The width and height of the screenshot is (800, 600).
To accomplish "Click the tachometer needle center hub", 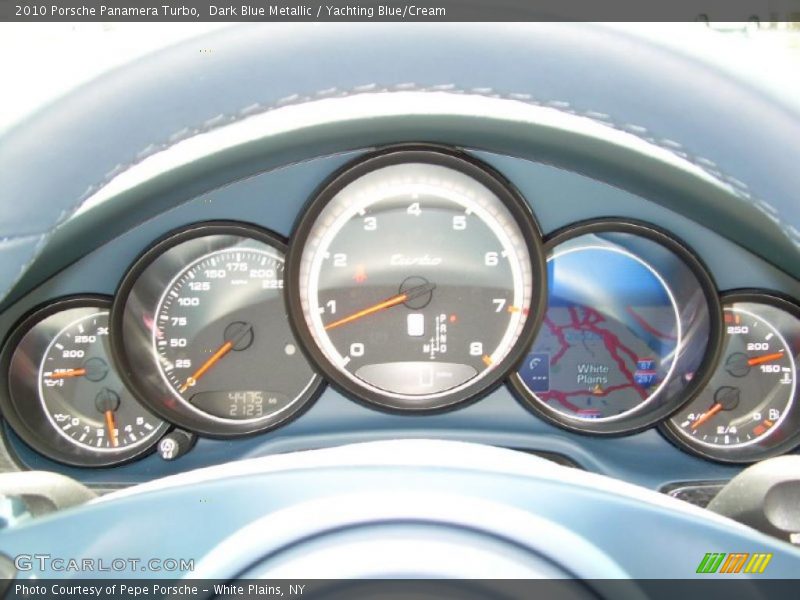I will coord(416,292).
